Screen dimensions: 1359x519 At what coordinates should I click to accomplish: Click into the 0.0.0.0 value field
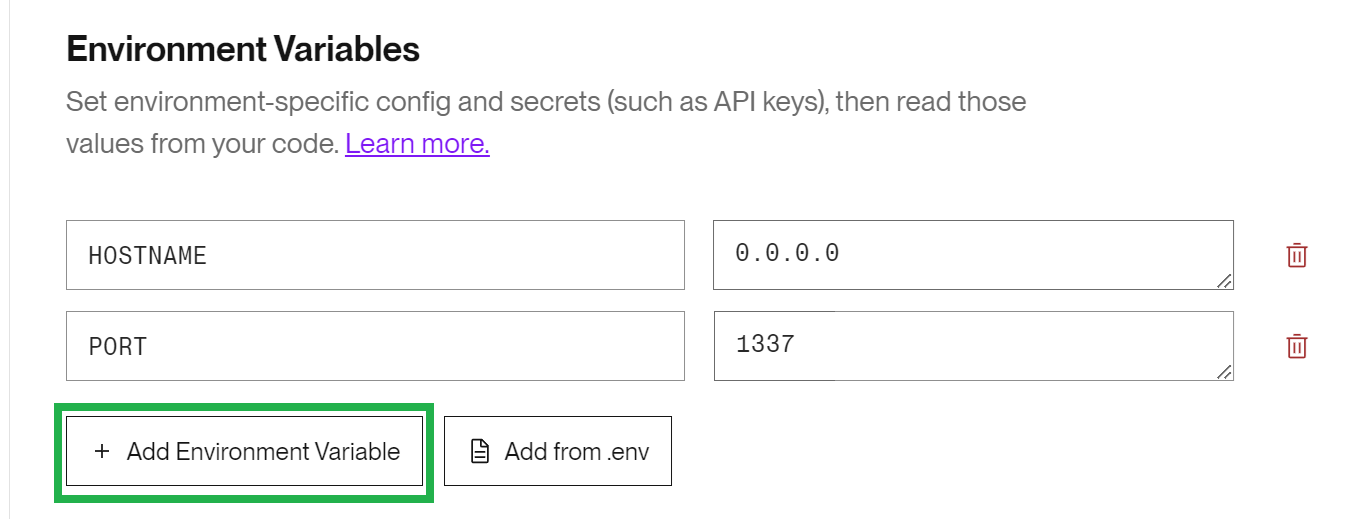[973, 255]
